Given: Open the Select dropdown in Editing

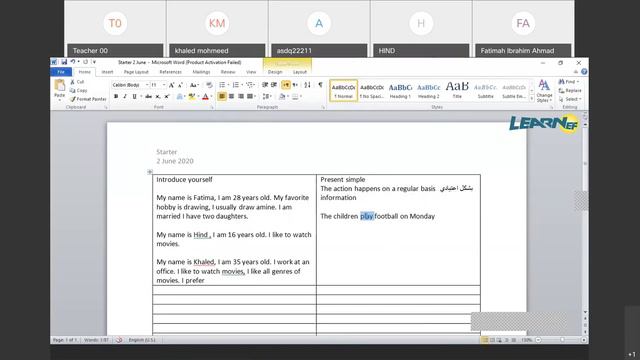Looking at the screenshot, I should (570, 99).
